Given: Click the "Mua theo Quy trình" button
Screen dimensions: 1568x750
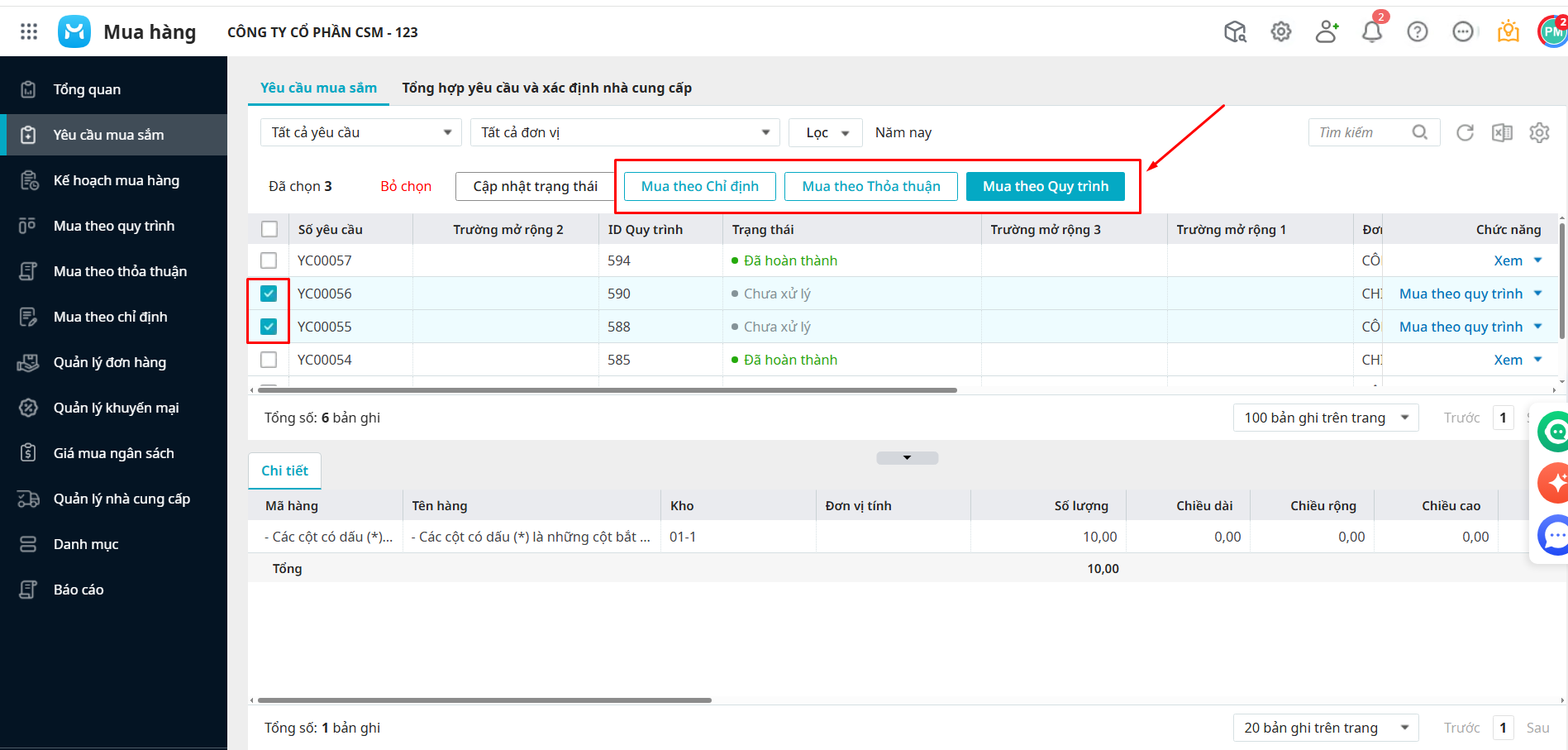Looking at the screenshot, I should tap(1045, 186).
